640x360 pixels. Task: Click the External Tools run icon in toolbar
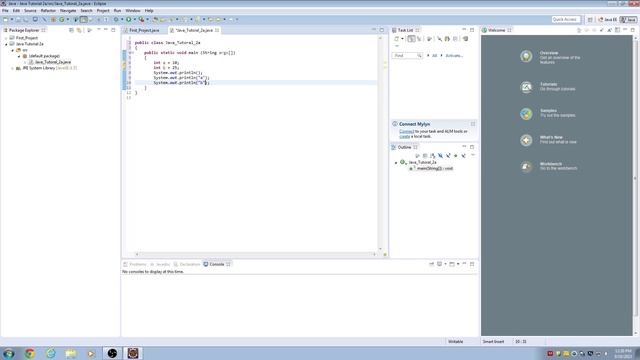pyautogui.click(x=141, y=19)
